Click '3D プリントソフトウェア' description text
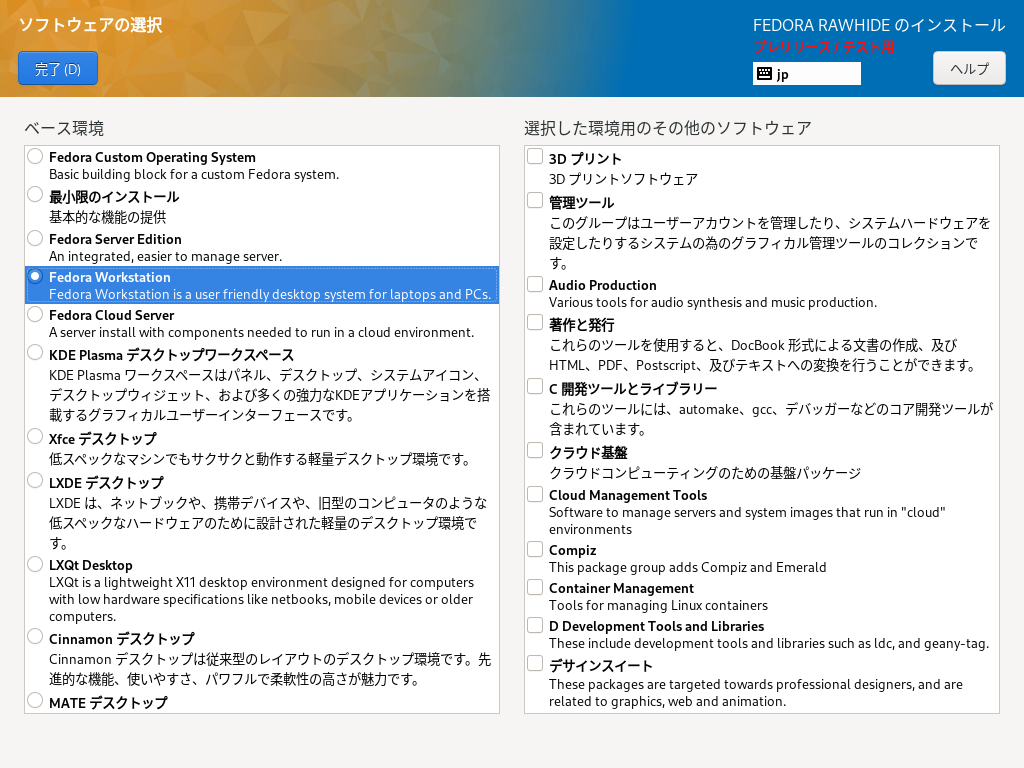The image size is (1024, 768). tap(623, 179)
